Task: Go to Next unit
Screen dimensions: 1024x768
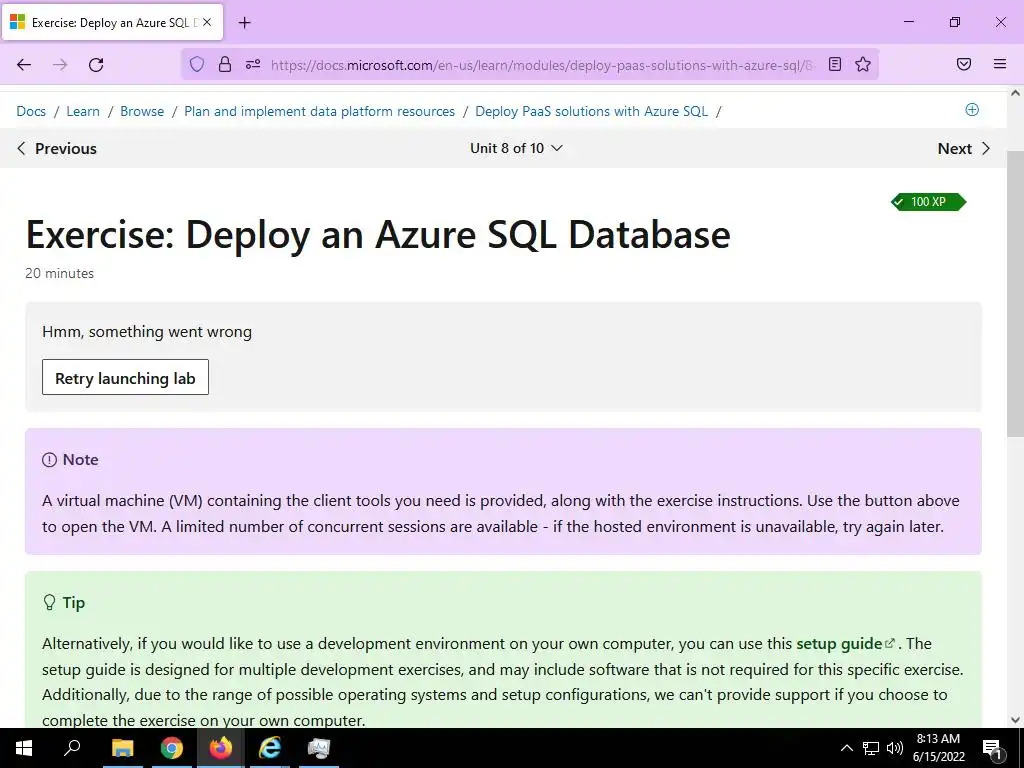Action: pyautogui.click(x=964, y=149)
